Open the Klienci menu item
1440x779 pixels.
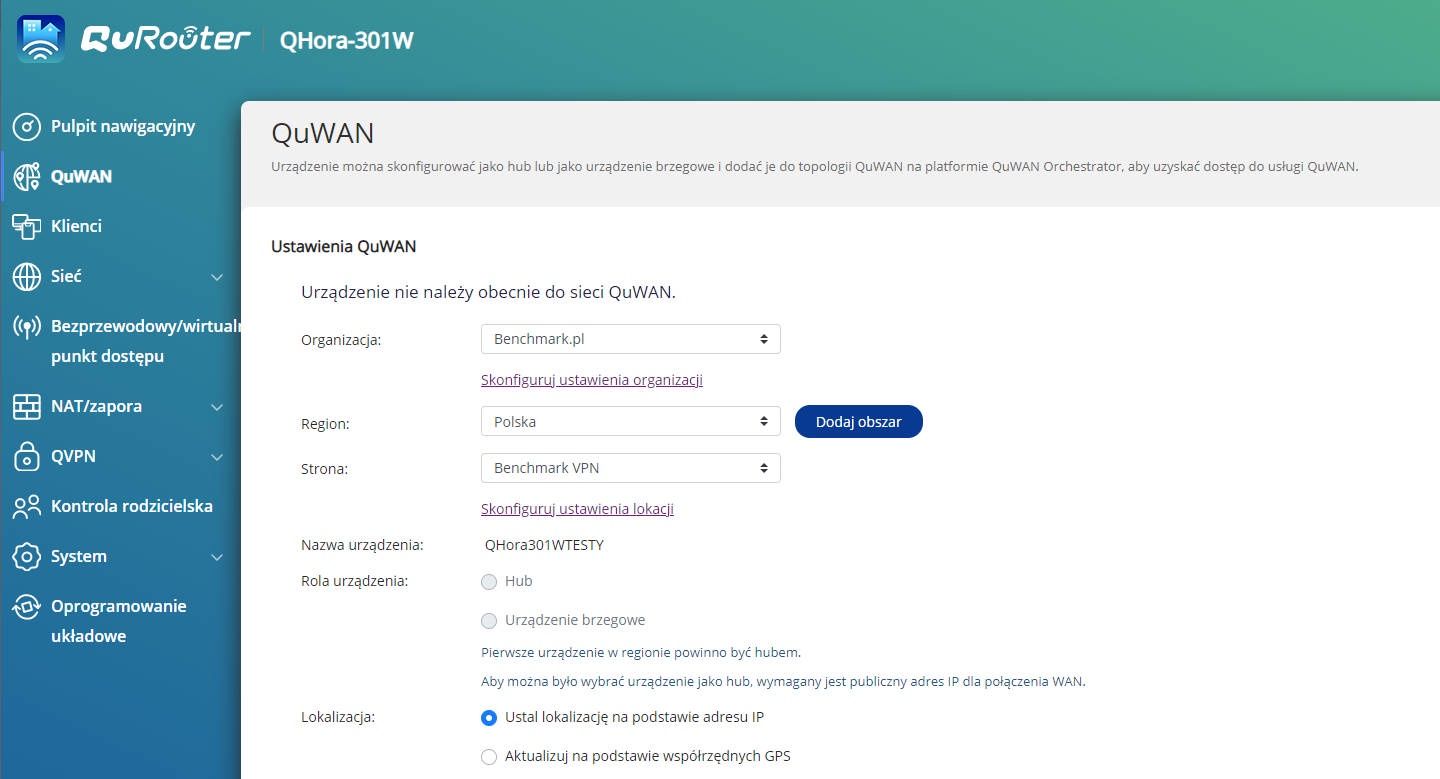coord(76,227)
